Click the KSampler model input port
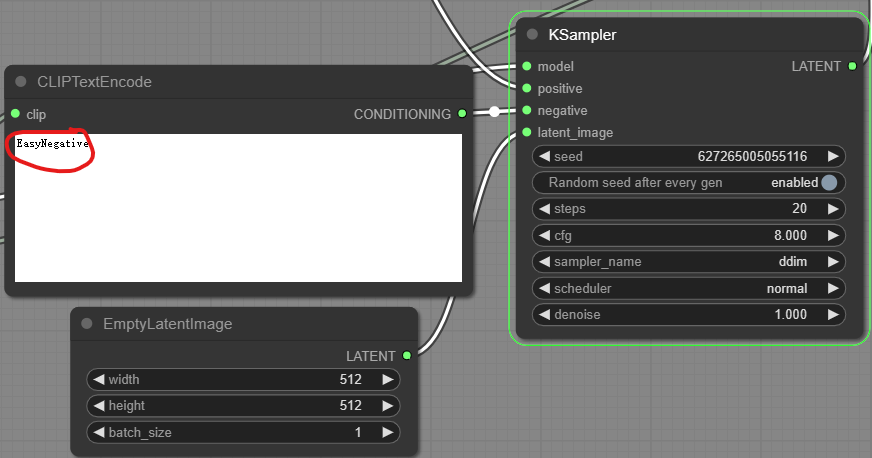Viewport: 872px width, 458px height. click(527, 66)
